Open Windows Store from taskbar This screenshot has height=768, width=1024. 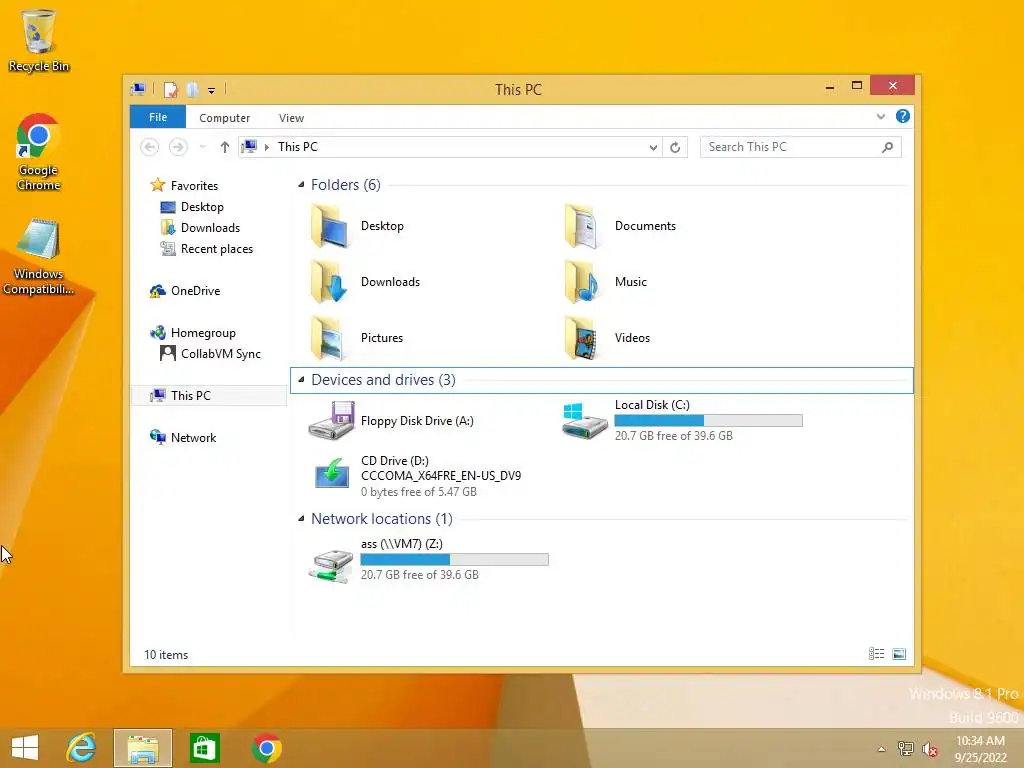click(x=204, y=748)
